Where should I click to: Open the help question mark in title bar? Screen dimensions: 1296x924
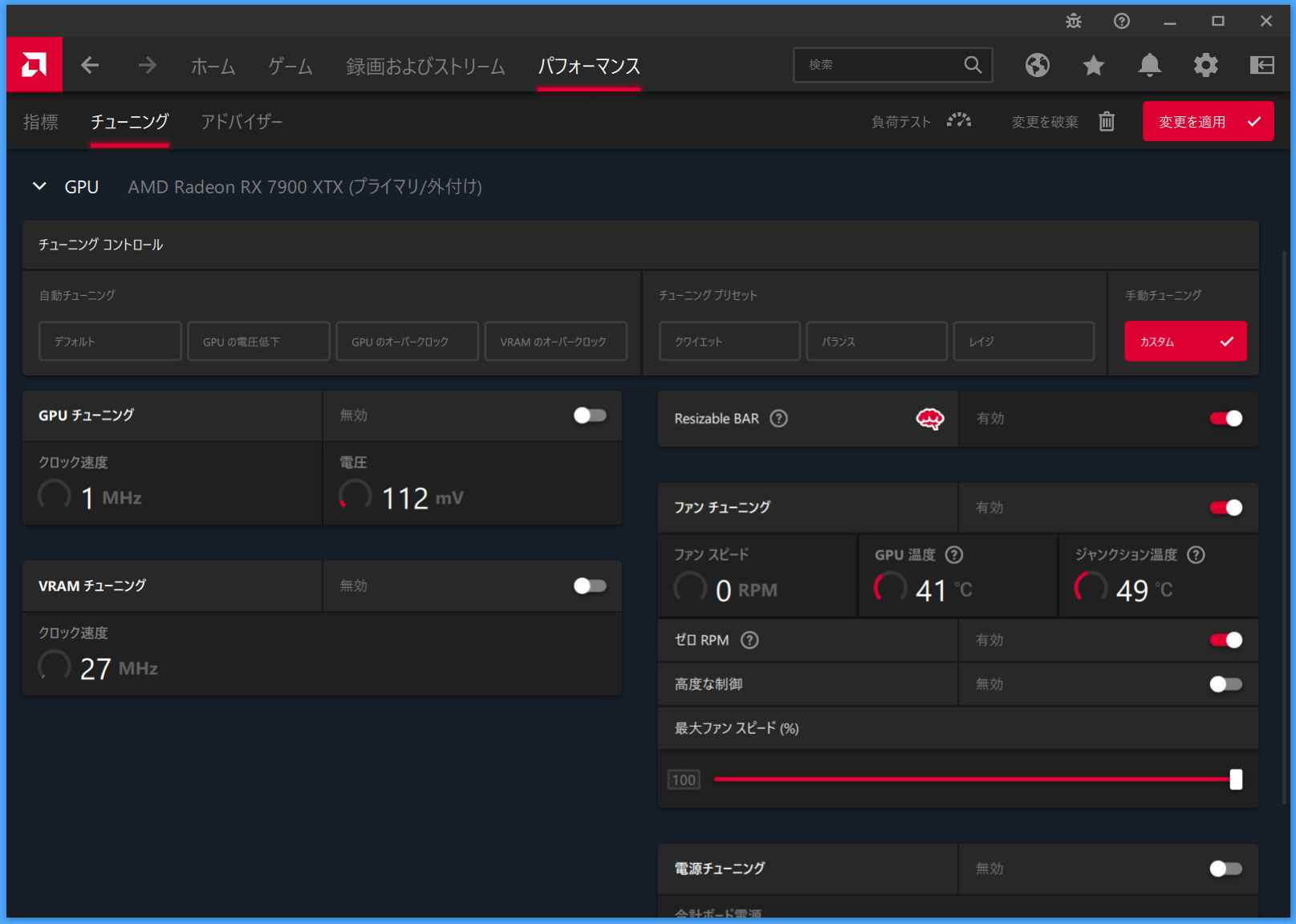1122,21
